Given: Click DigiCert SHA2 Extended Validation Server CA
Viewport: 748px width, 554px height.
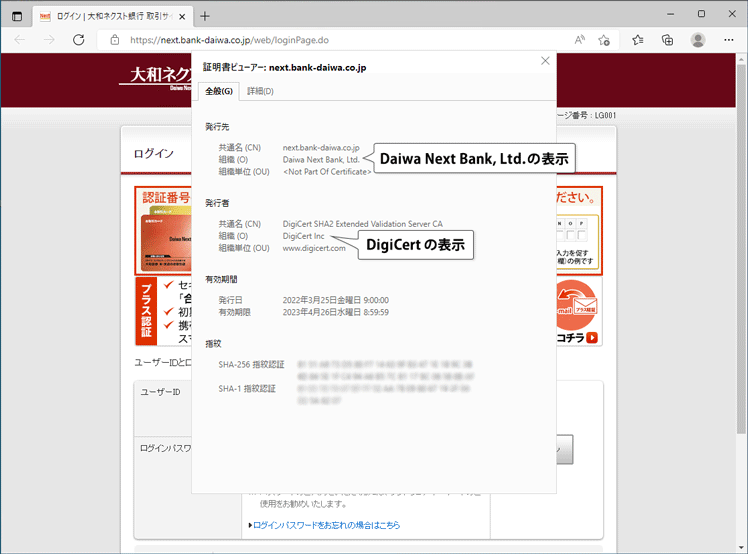Looking at the screenshot, I should [x=363, y=224].
